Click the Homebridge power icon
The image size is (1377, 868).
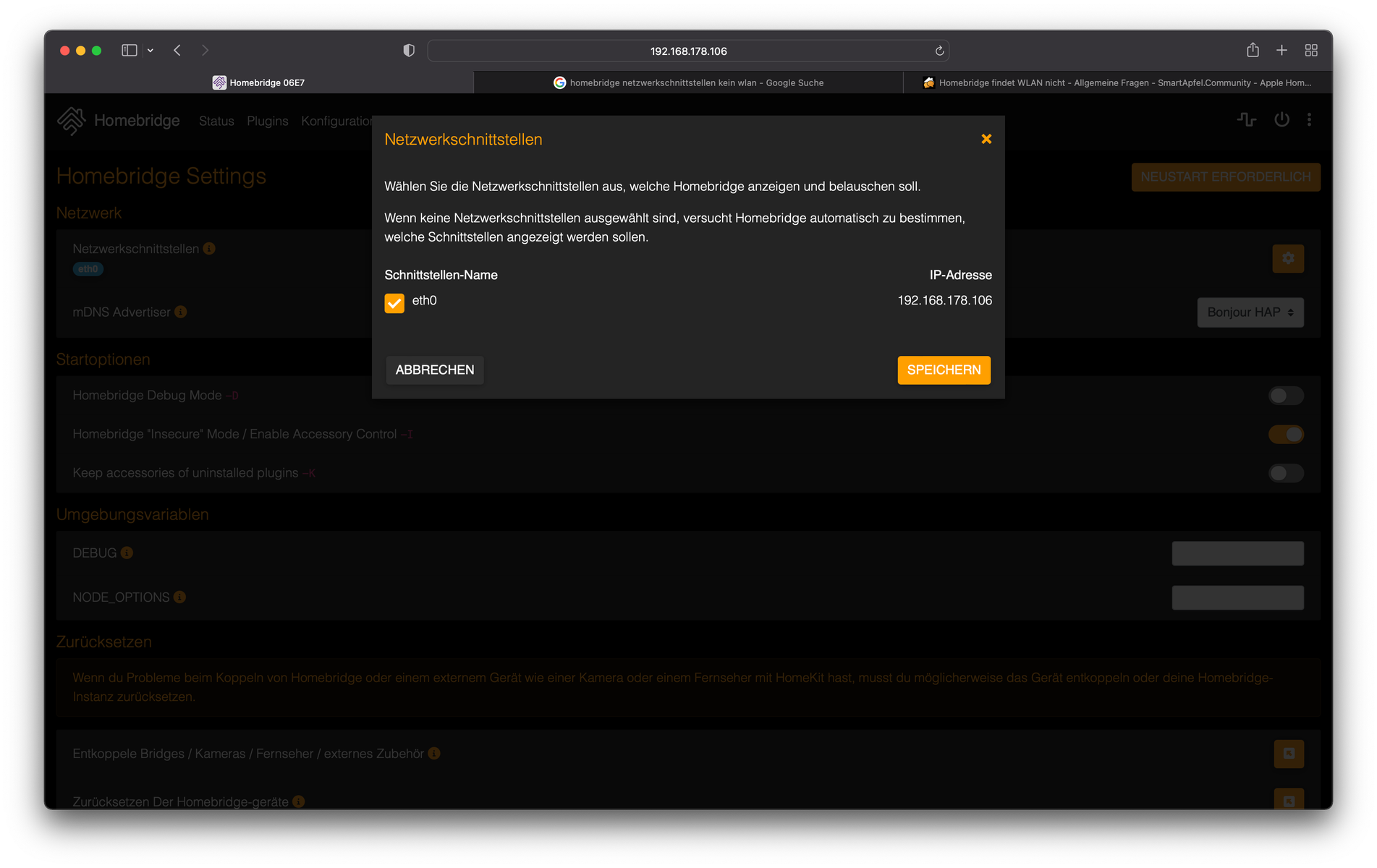[x=1281, y=119]
